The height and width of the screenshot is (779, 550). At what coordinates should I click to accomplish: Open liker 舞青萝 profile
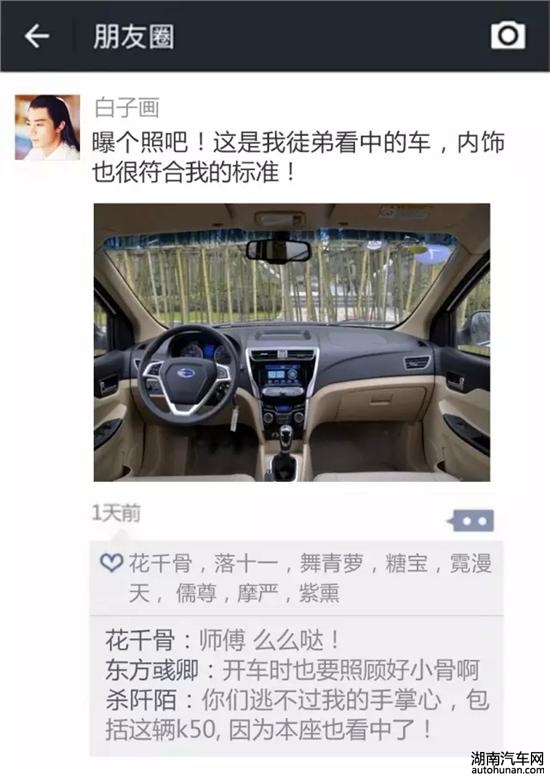point(331,563)
